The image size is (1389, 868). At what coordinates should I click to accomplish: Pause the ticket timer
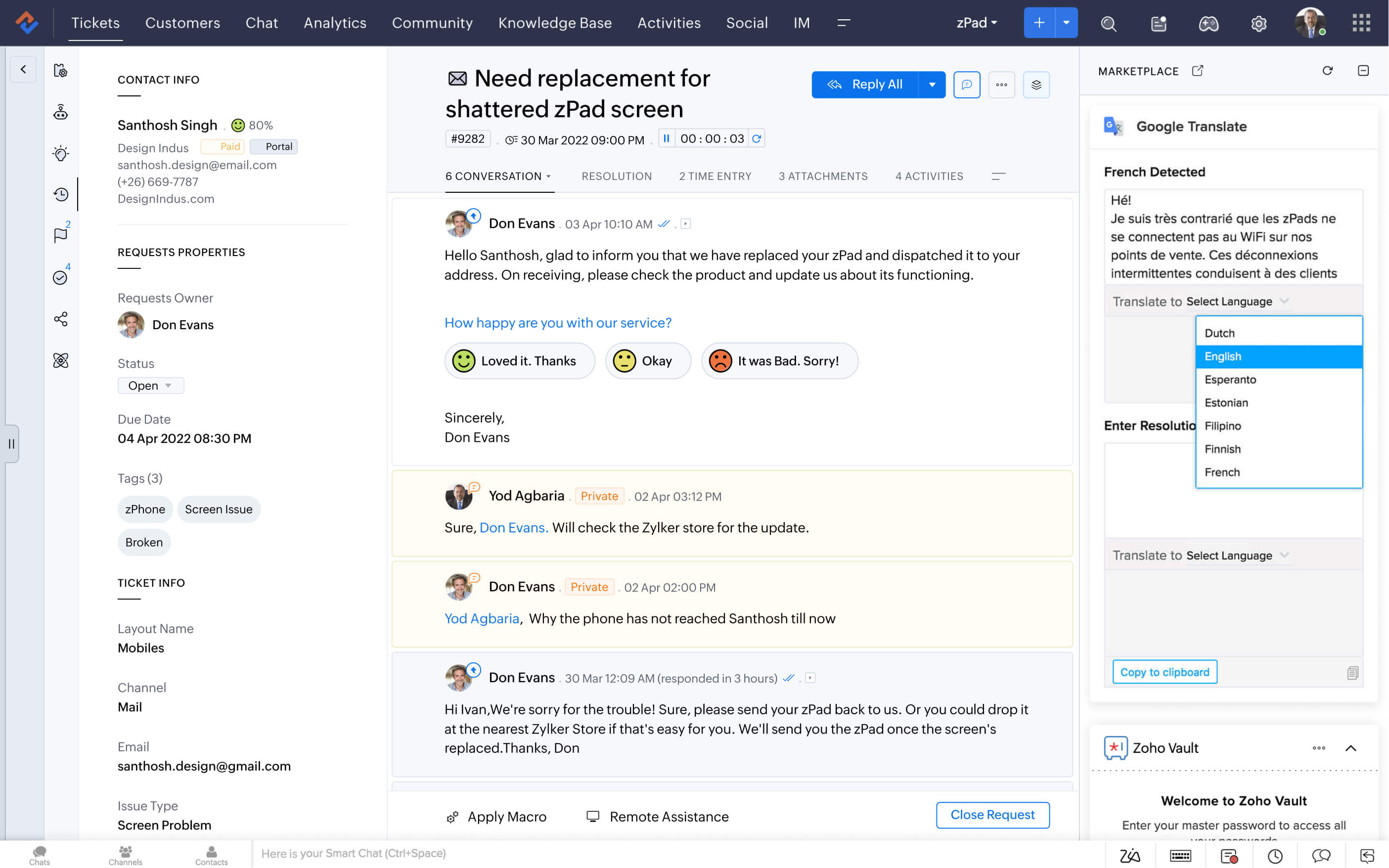click(x=666, y=138)
